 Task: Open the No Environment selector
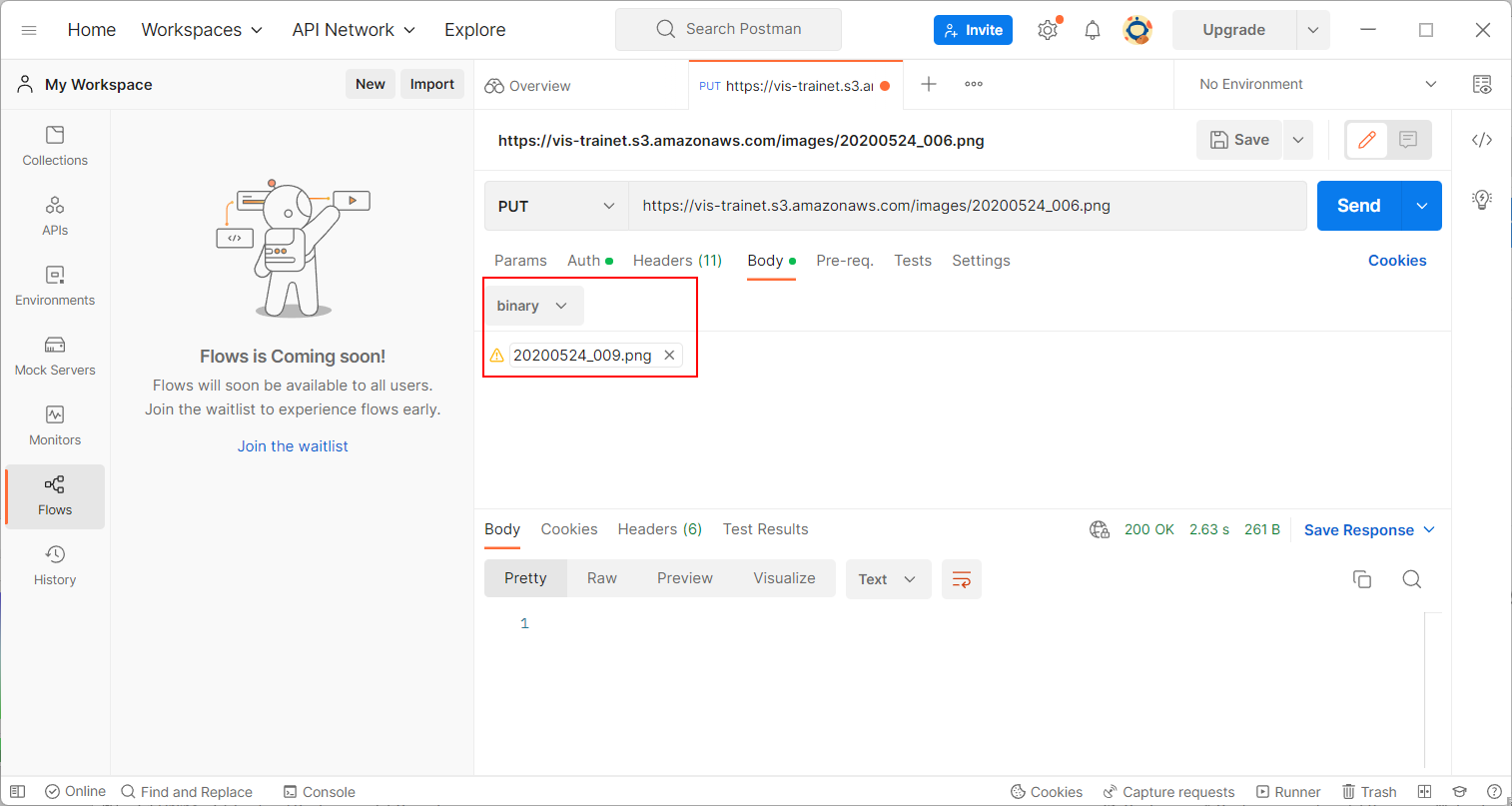click(1318, 84)
